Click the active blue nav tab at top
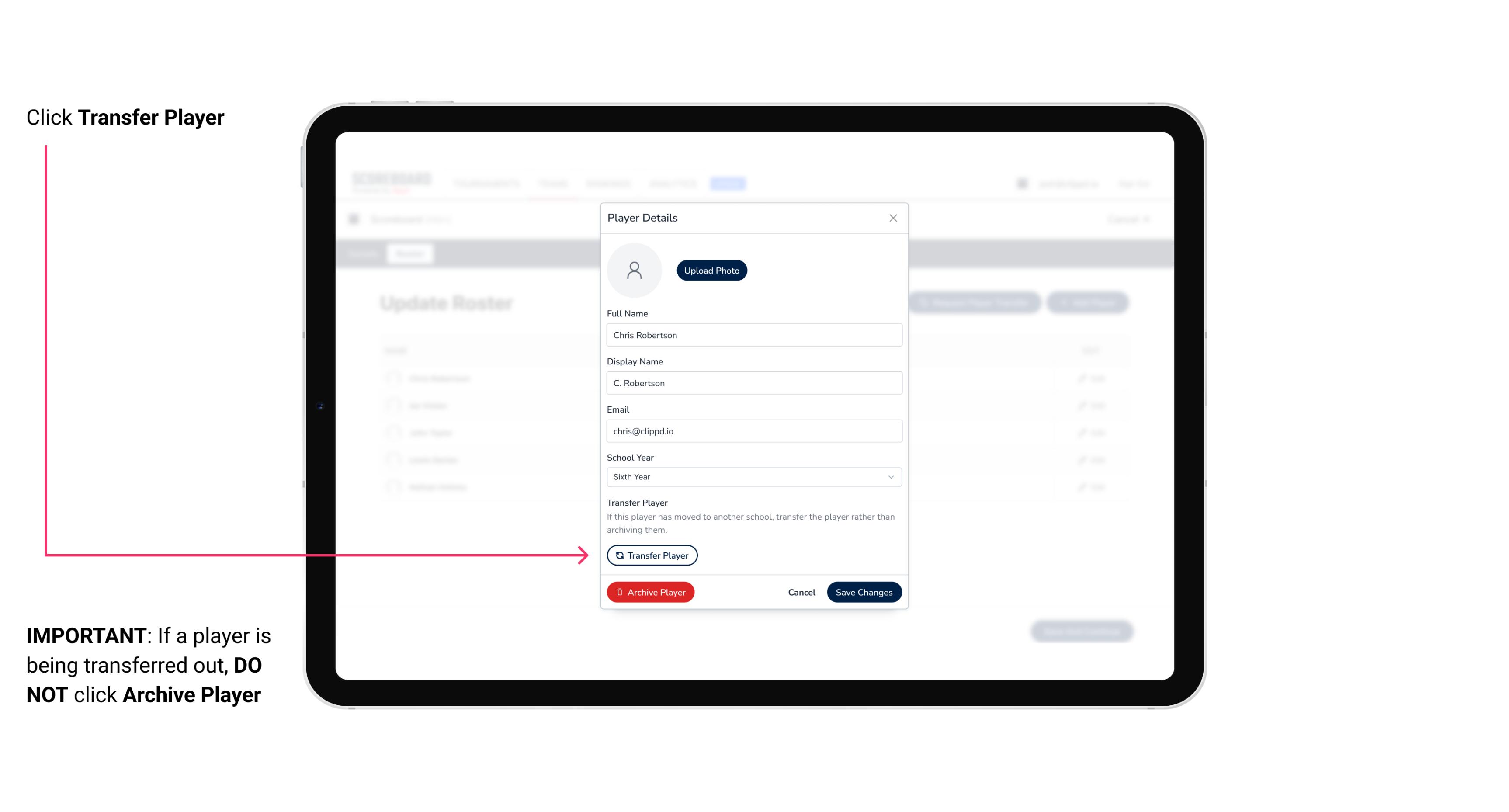 coord(729,183)
